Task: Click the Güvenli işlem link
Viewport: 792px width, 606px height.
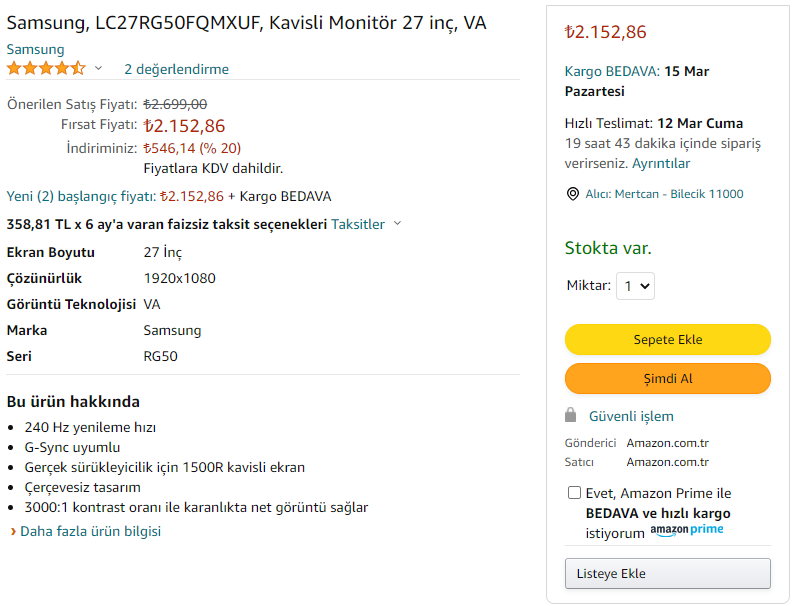Action: pos(631,416)
